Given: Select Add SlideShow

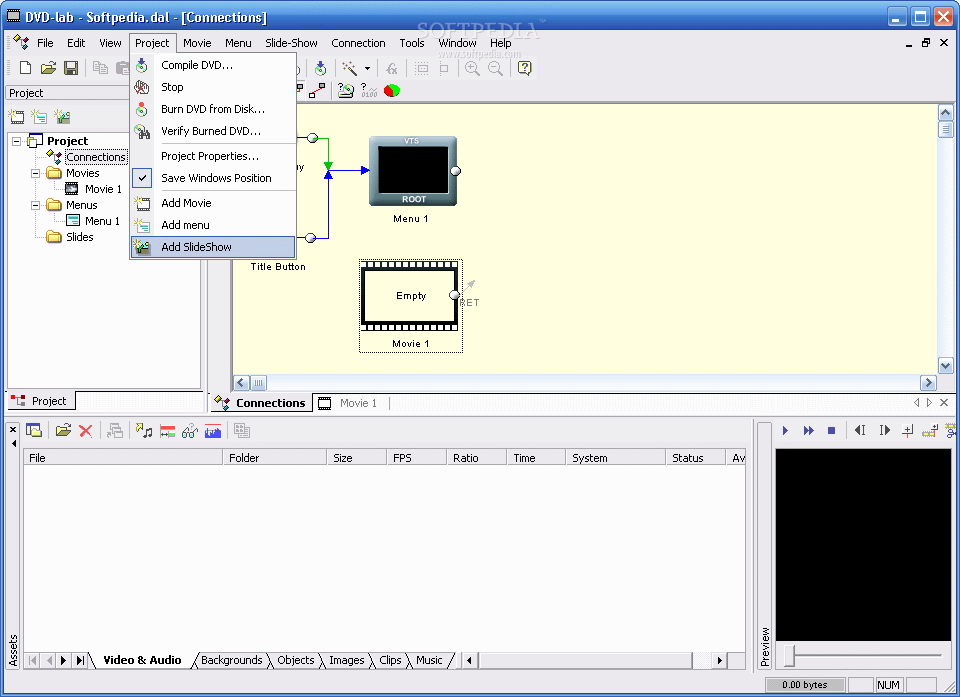Looking at the screenshot, I should [213, 247].
